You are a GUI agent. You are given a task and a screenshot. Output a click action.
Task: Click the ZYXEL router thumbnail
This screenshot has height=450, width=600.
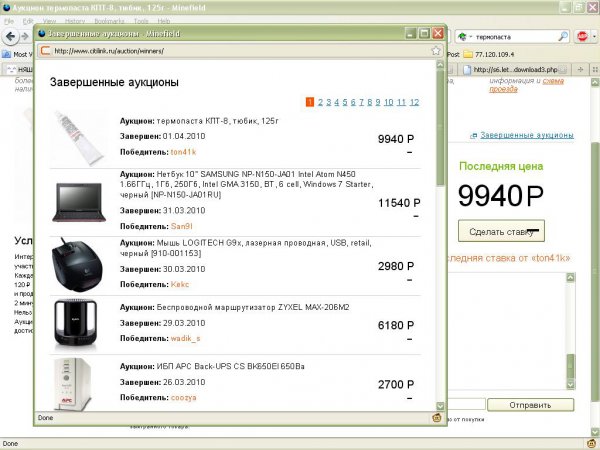76,324
